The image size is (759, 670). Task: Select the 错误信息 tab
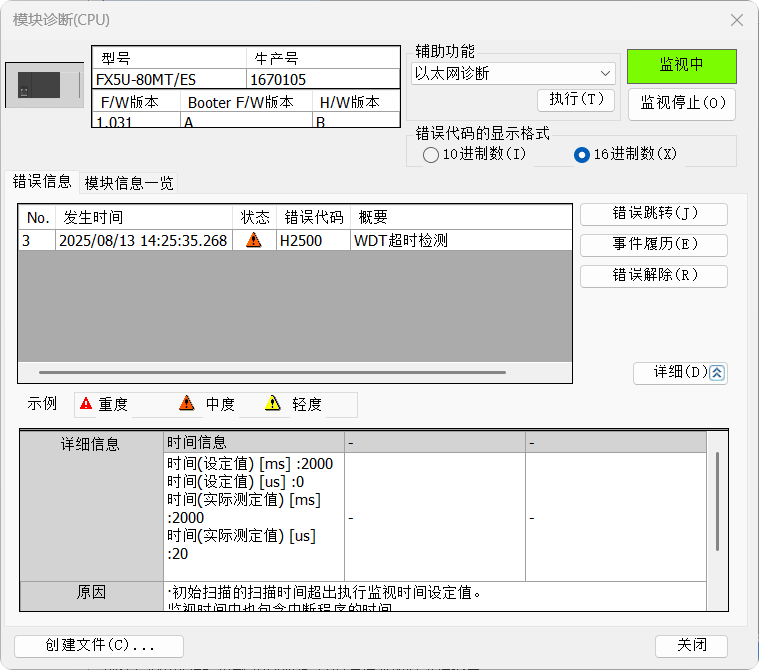point(42,182)
